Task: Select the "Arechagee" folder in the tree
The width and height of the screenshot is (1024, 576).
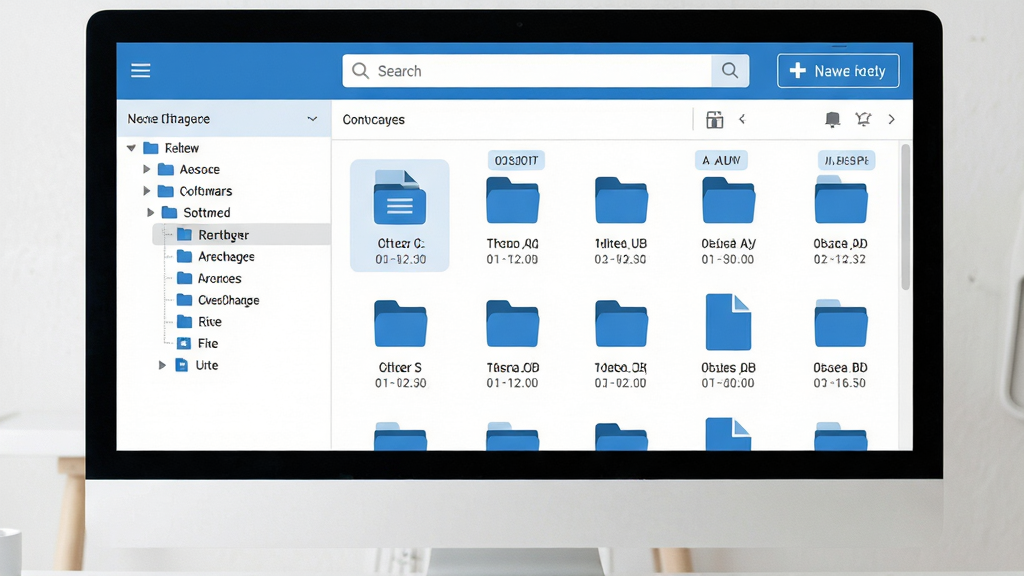Action: [226, 257]
